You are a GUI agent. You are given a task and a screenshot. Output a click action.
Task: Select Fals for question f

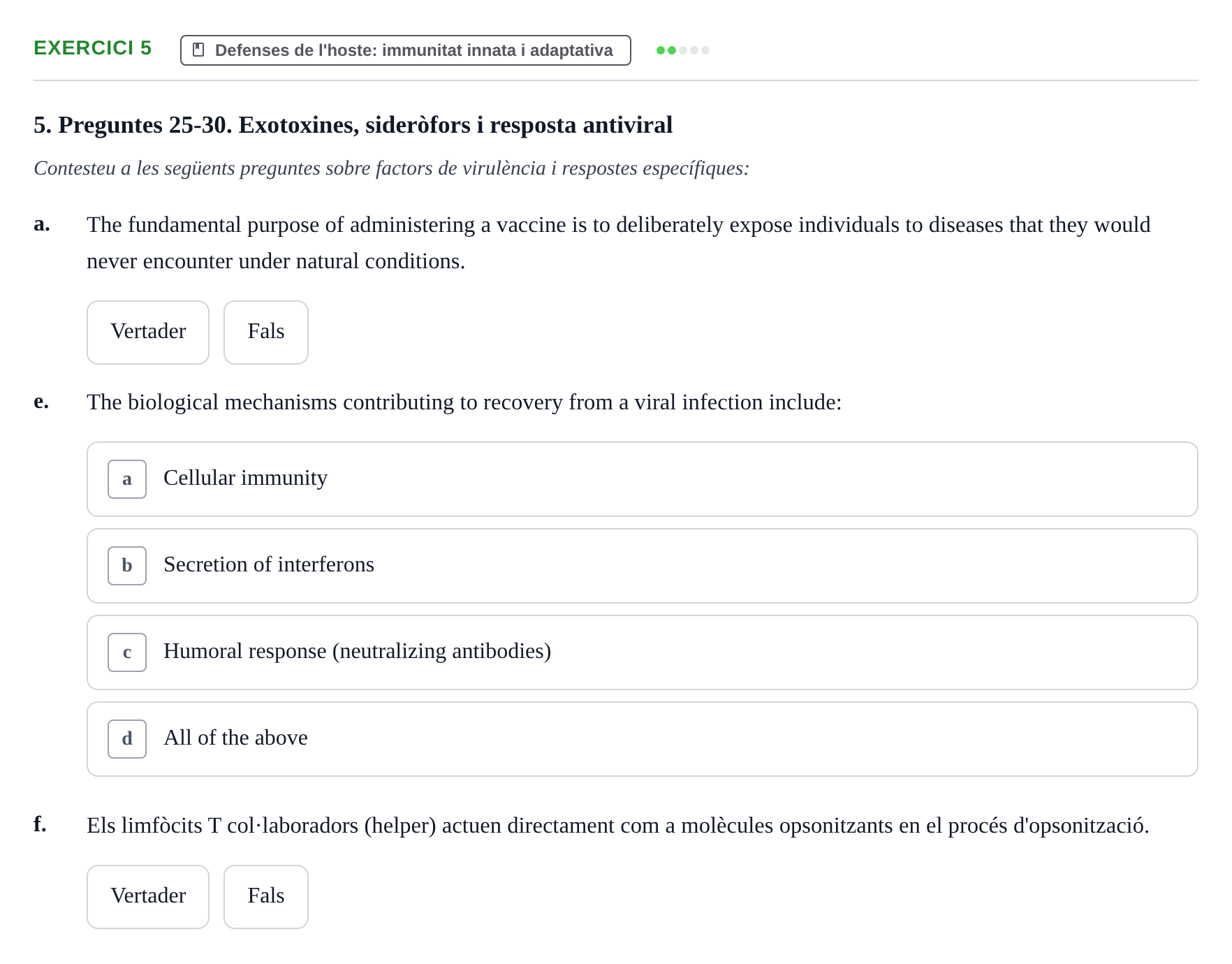click(265, 897)
